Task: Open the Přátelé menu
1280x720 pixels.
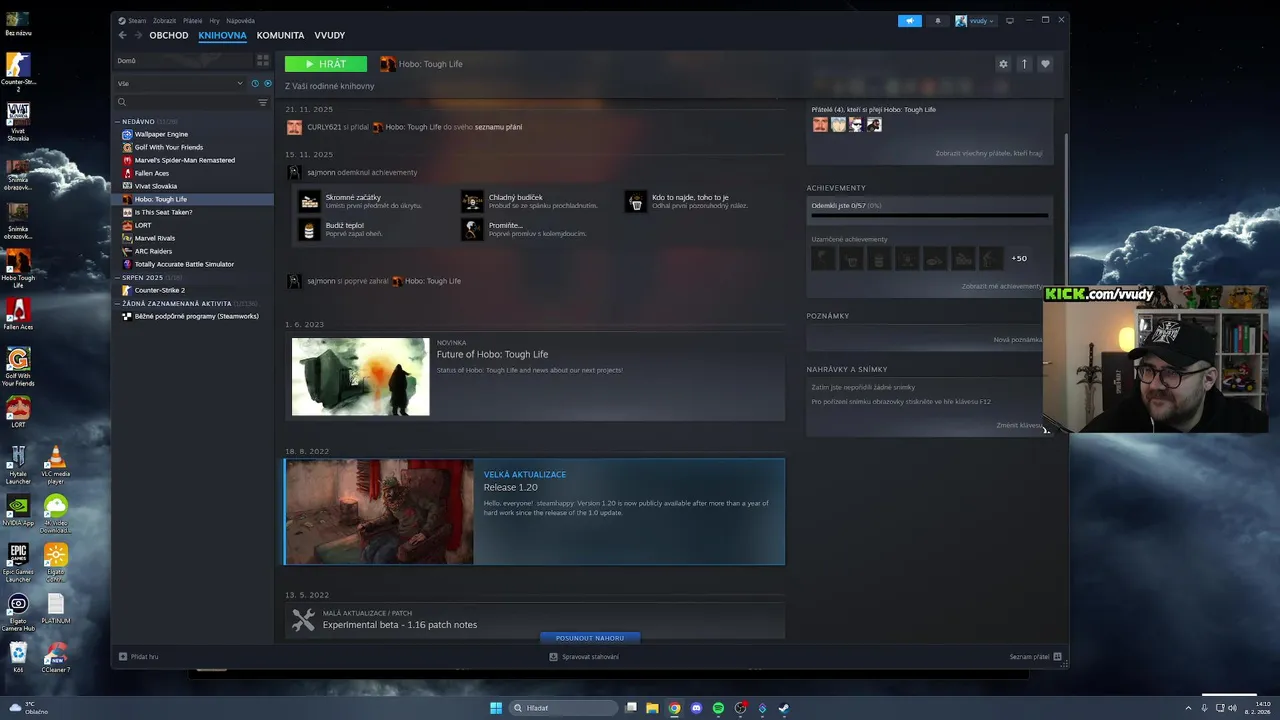Action: tap(193, 20)
